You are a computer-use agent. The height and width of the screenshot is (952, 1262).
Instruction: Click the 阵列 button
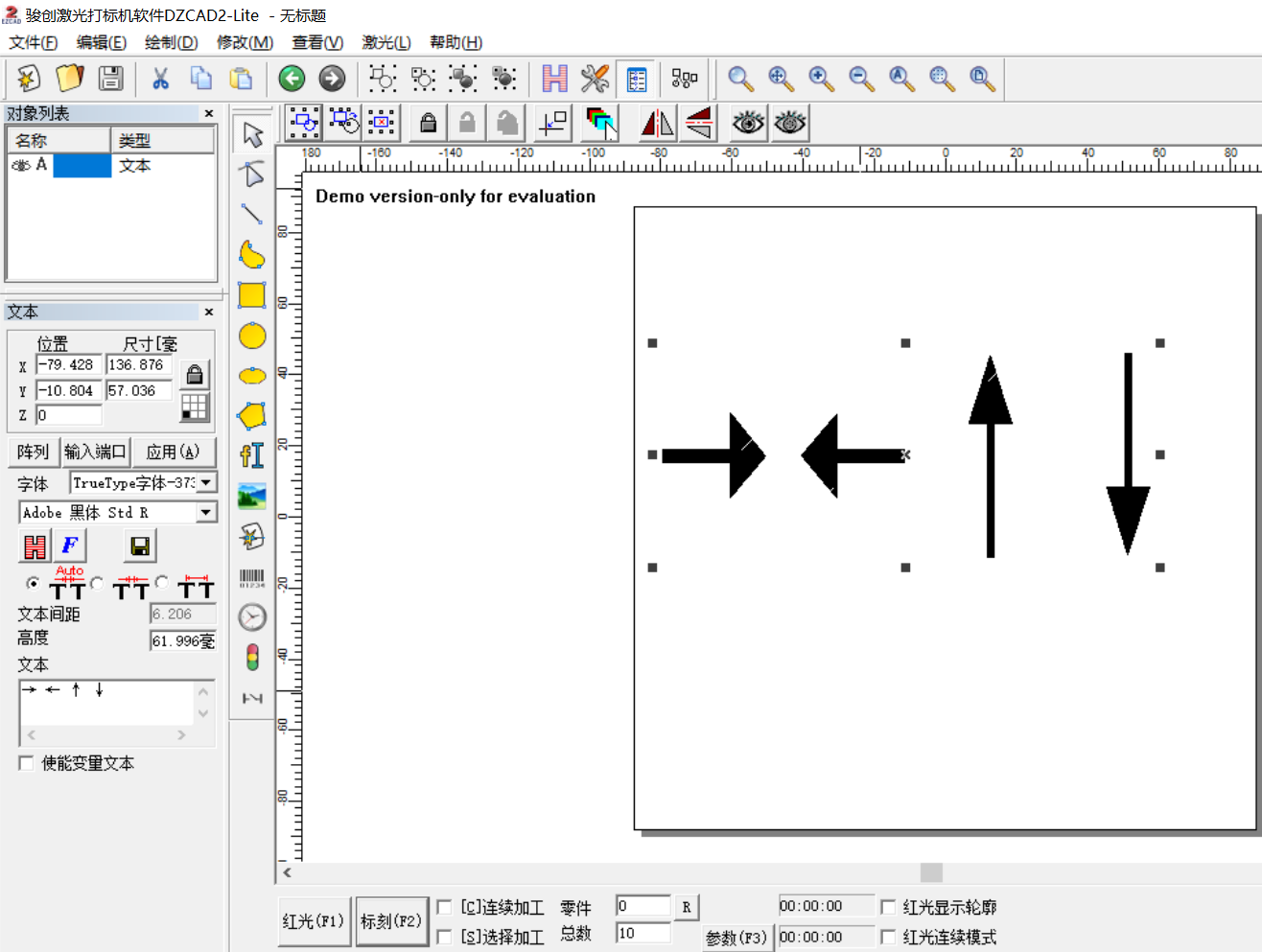coord(33,452)
